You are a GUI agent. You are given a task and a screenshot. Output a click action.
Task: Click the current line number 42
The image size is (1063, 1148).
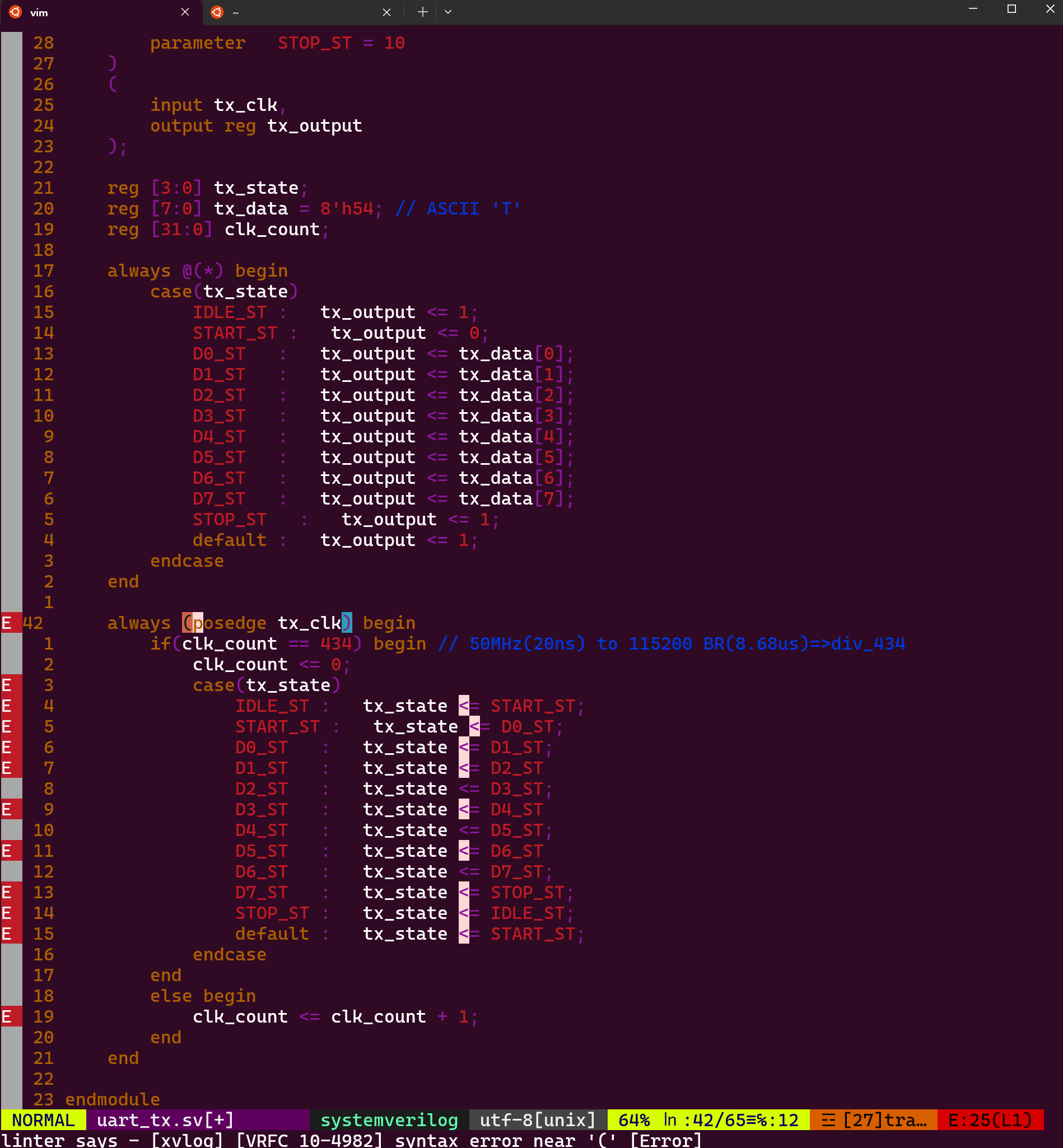33,623
